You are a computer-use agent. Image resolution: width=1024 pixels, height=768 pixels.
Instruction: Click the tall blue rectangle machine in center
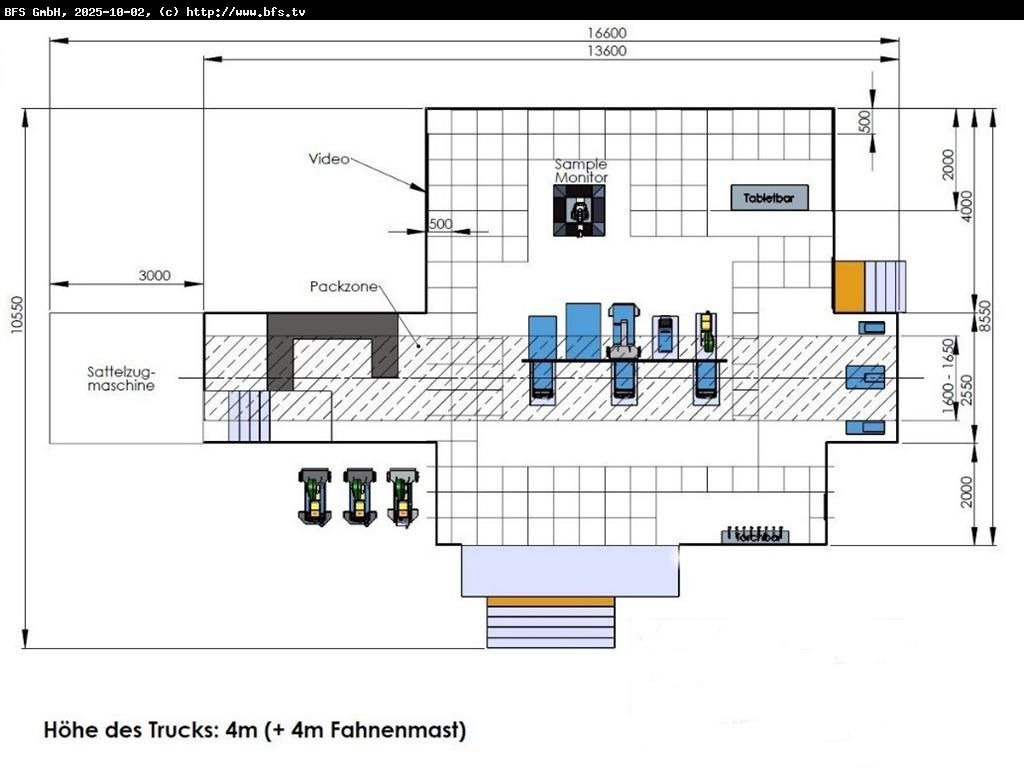[583, 330]
